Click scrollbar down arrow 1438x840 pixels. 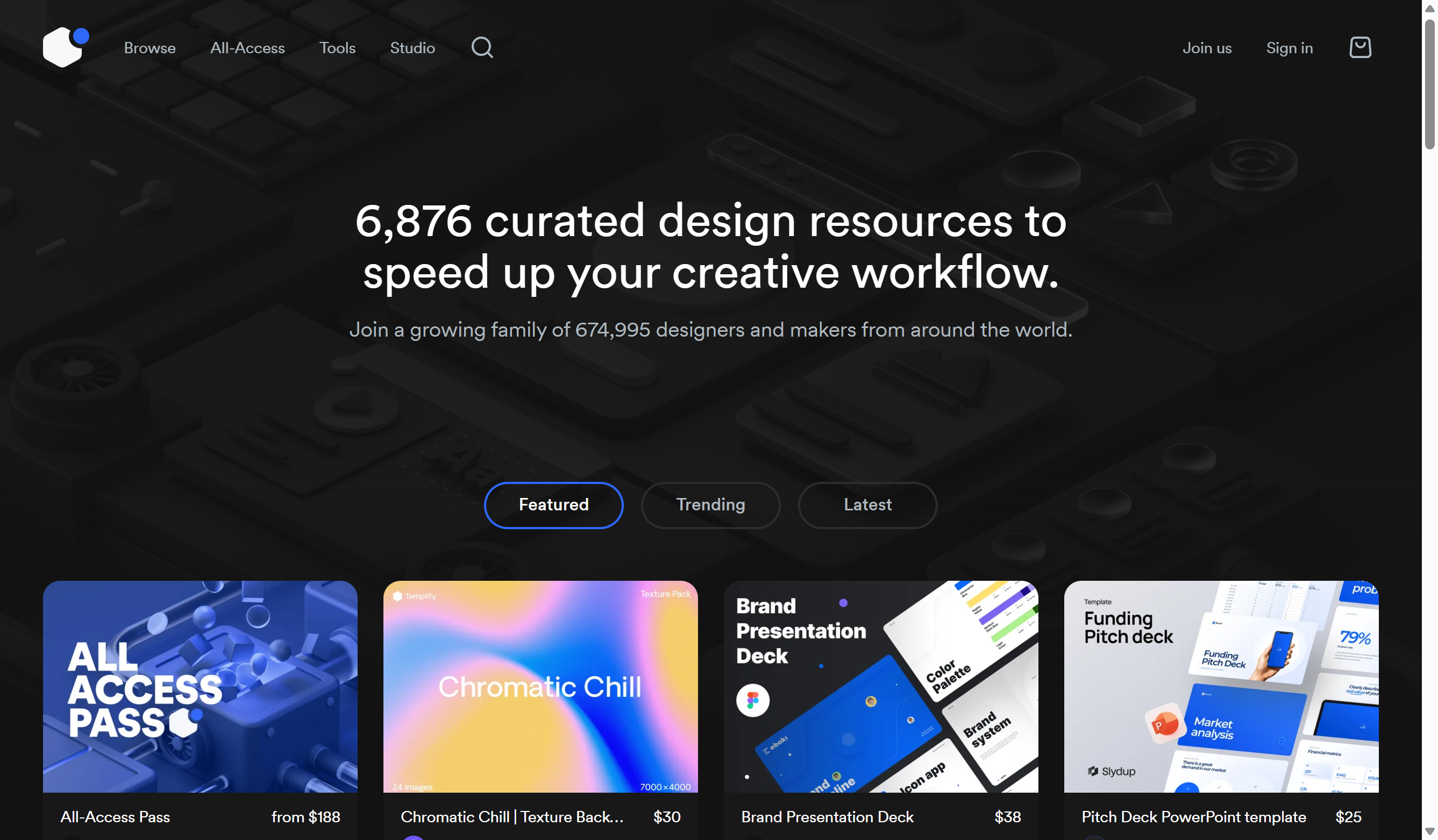pyautogui.click(x=1429, y=831)
